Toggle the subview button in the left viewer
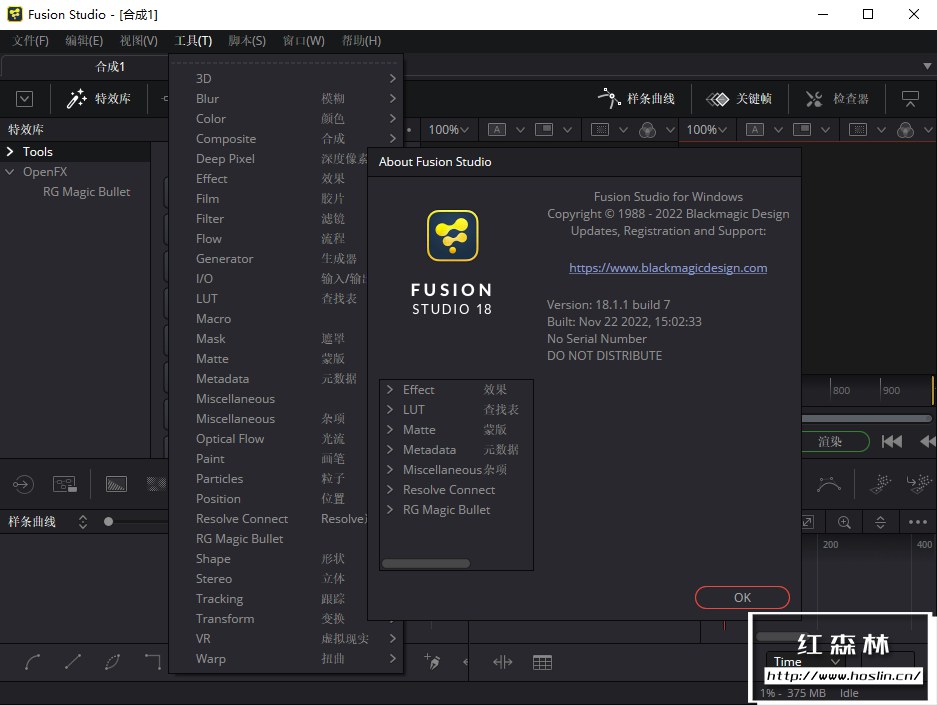 tap(544, 130)
